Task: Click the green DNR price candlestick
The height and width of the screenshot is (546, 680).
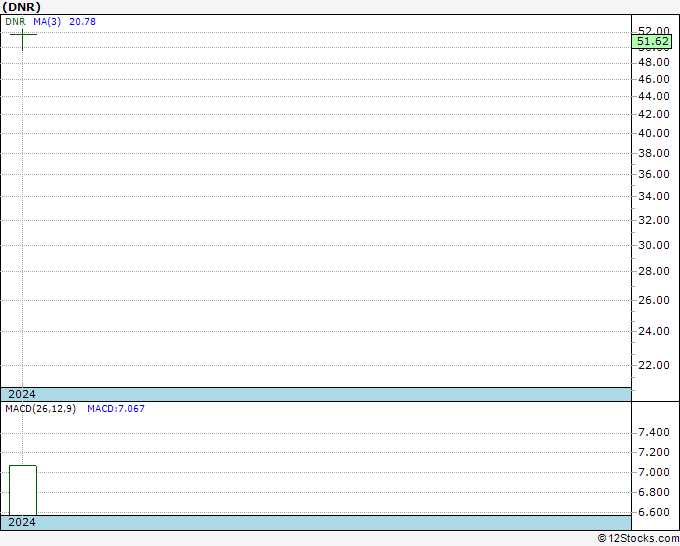Action: 23,38
